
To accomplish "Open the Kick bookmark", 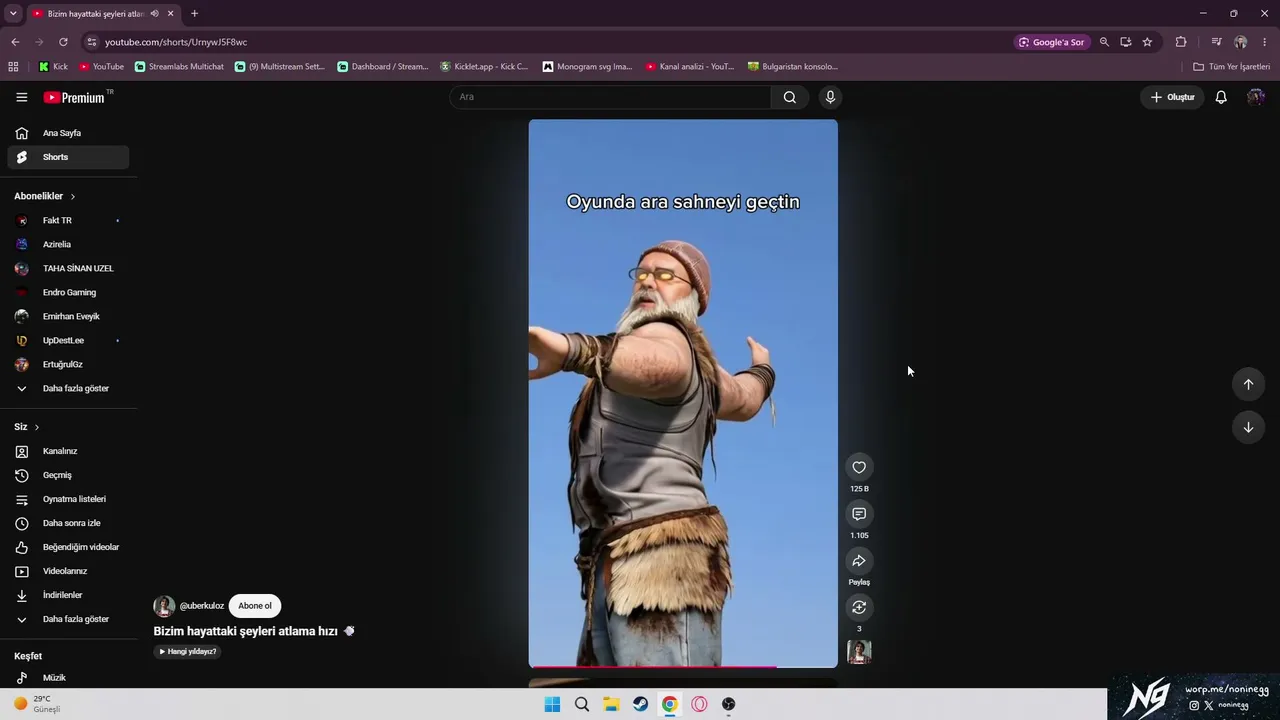I will click(53, 67).
